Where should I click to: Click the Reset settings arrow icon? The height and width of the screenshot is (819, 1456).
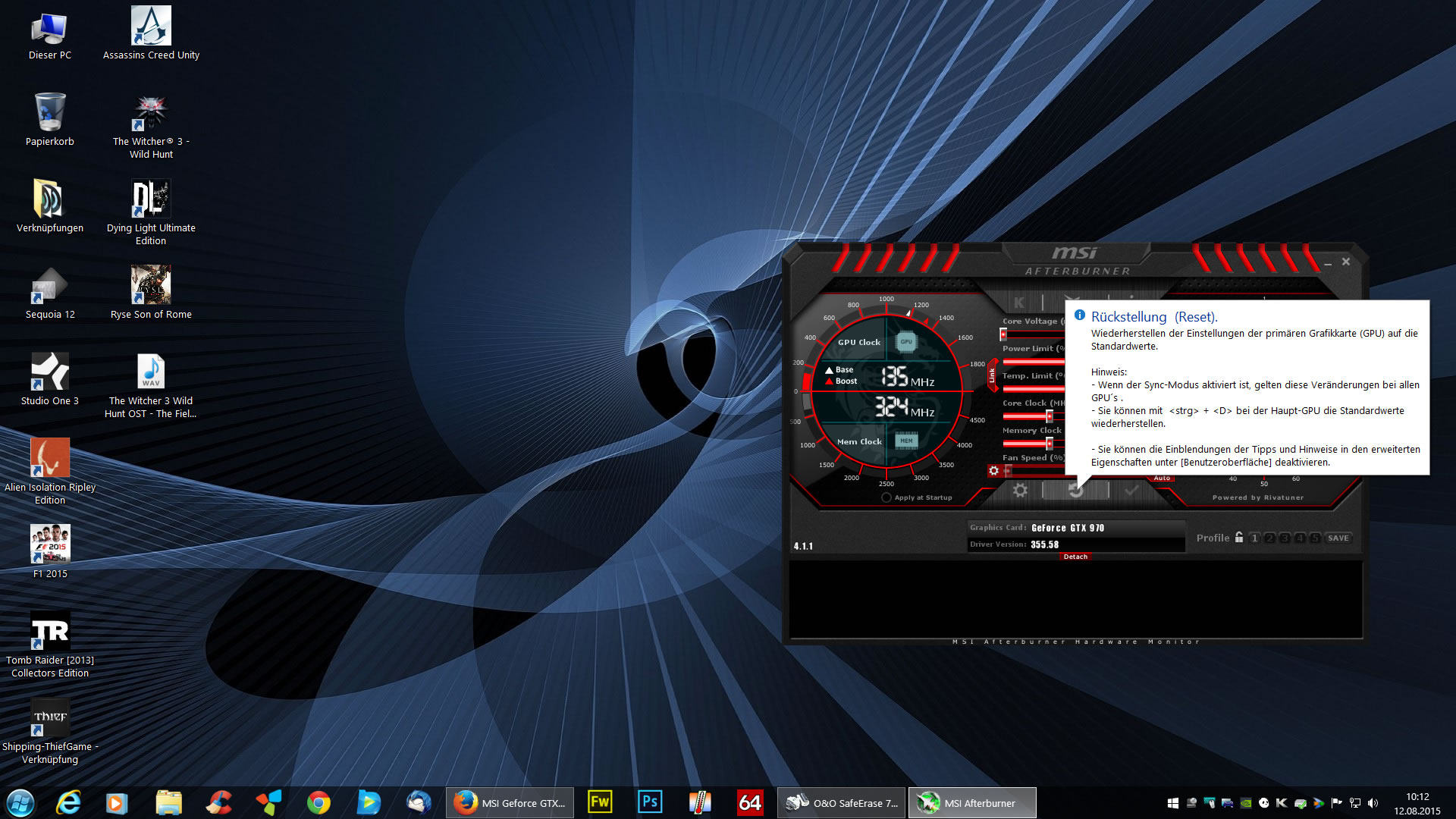[1075, 491]
